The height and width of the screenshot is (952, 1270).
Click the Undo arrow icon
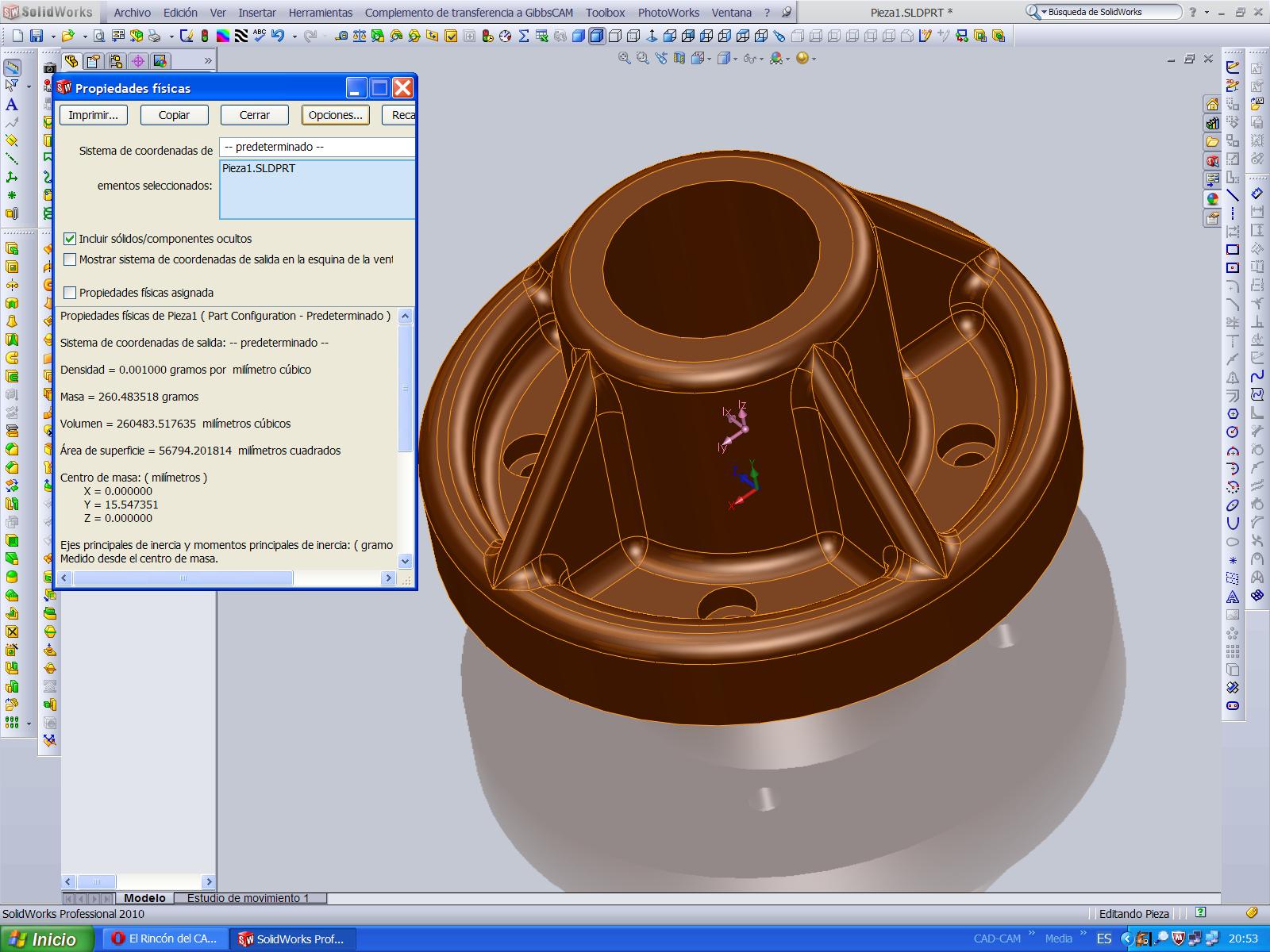tap(278, 36)
